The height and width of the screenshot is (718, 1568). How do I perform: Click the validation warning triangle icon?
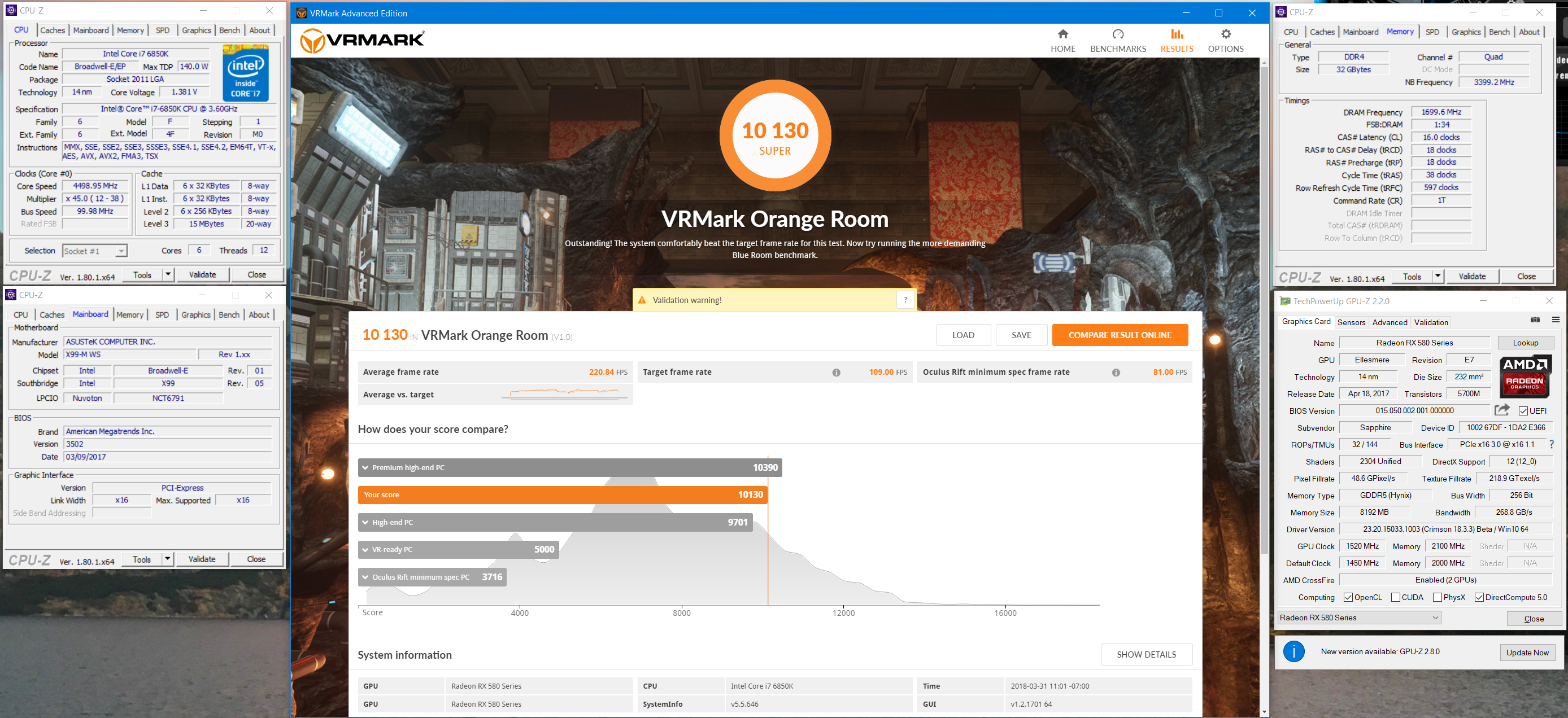pyautogui.click(x=642, y=300)
